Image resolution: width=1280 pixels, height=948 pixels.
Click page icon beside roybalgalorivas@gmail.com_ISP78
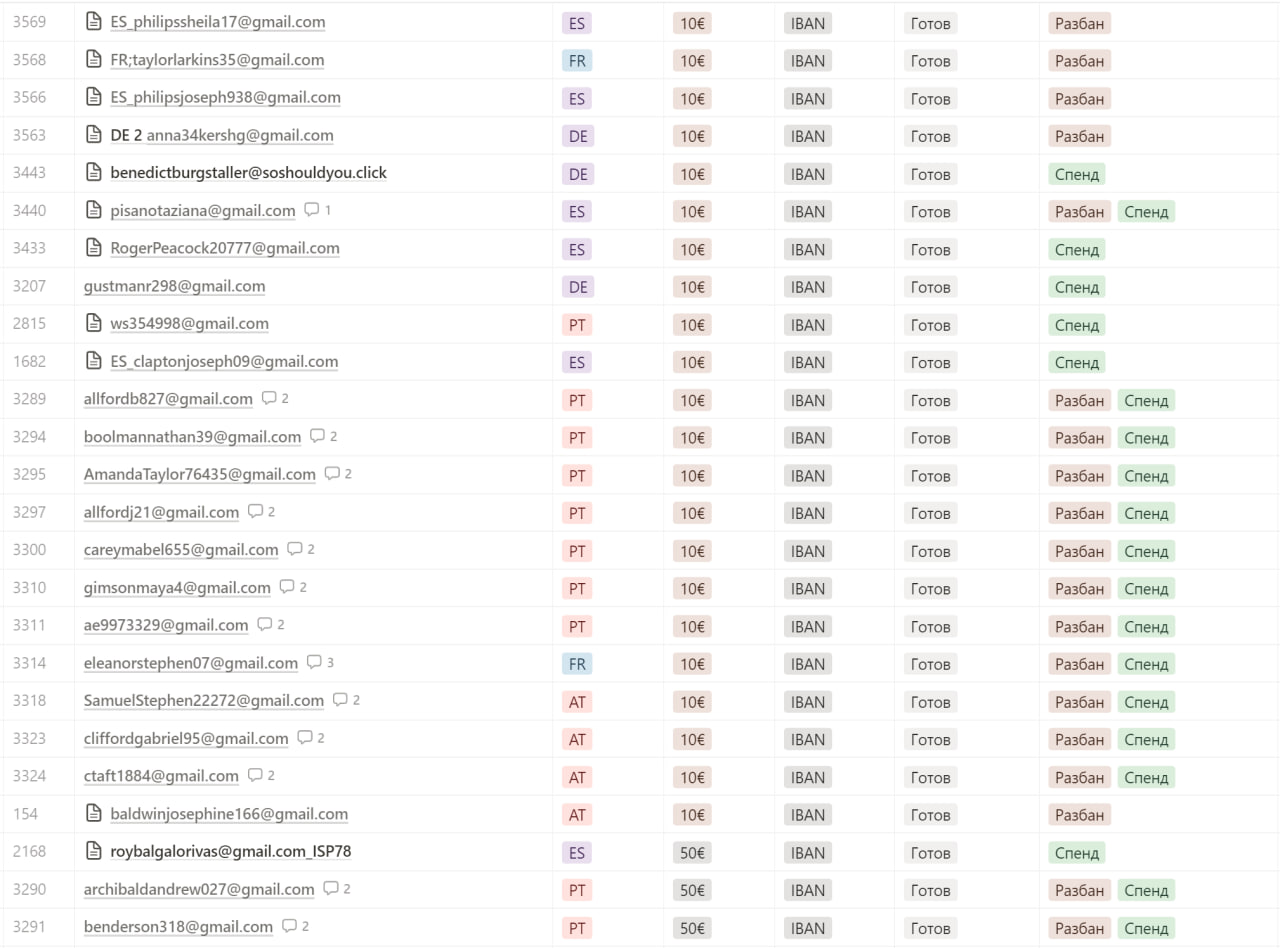pyautogui.click(x=94, y=852)
